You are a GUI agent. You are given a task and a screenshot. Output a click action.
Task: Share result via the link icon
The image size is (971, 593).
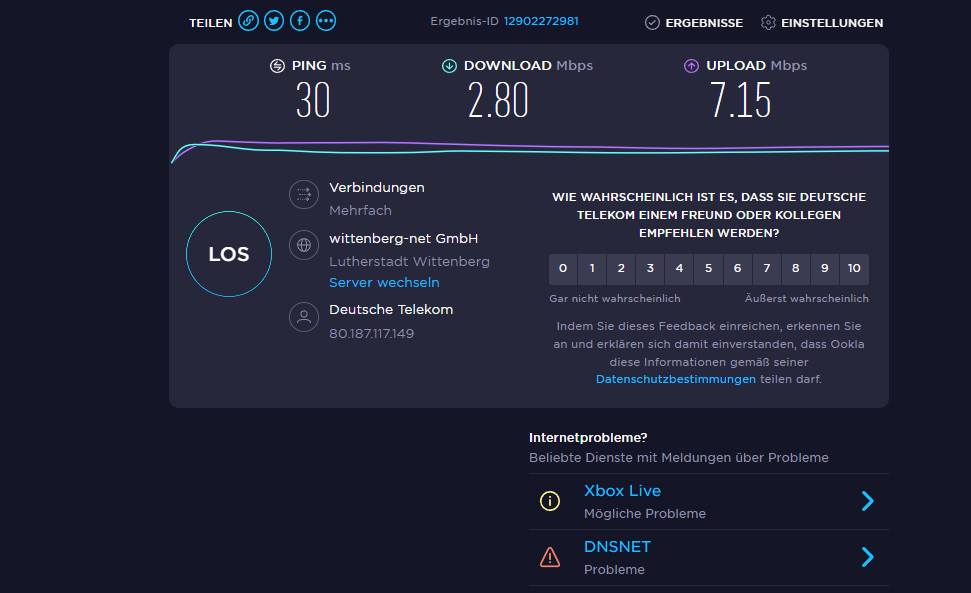pyautogui.click(x=248, y=21)
